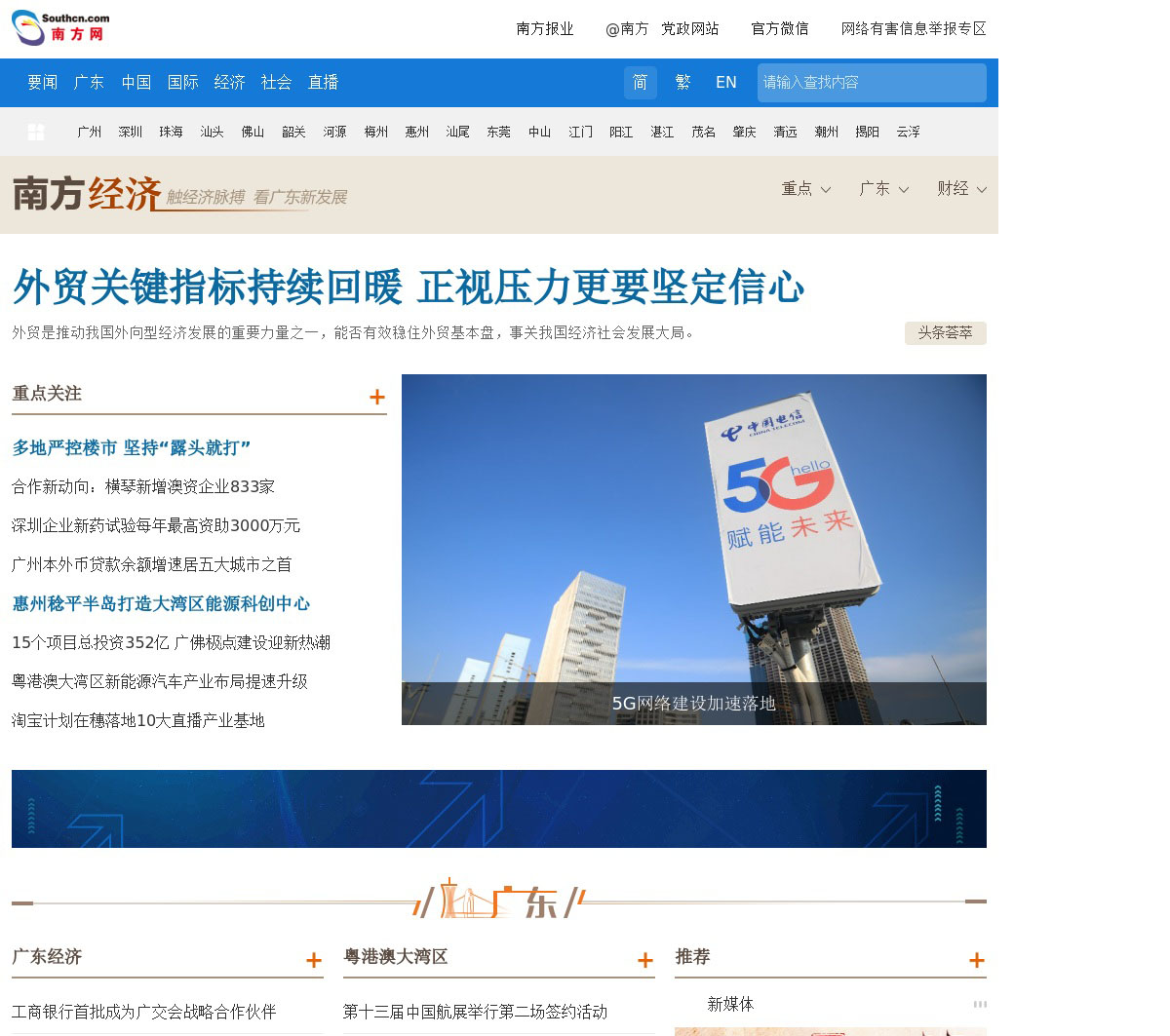Select 东莞 city link
Image resolution: width=1170 pixels, height=1036 pixels.
499,132
